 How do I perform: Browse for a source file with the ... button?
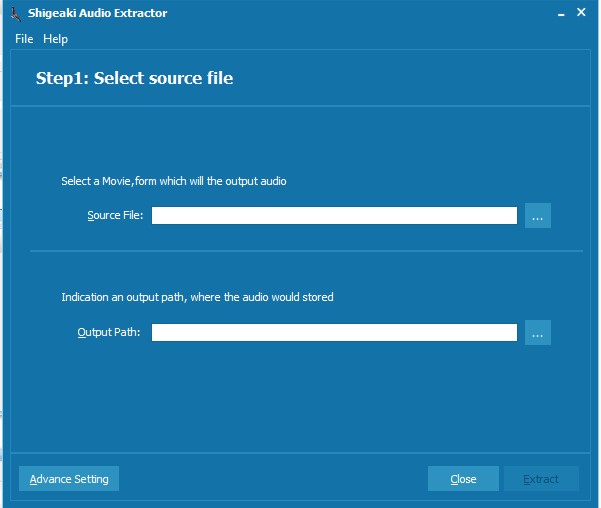[538, 215]
